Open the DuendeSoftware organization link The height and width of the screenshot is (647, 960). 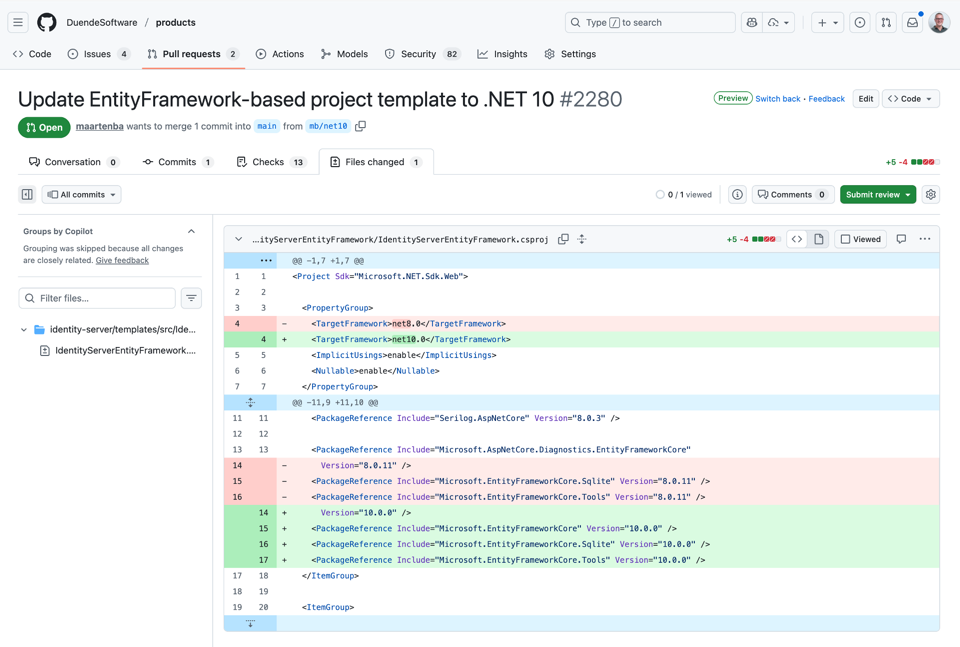pos(102,23)
